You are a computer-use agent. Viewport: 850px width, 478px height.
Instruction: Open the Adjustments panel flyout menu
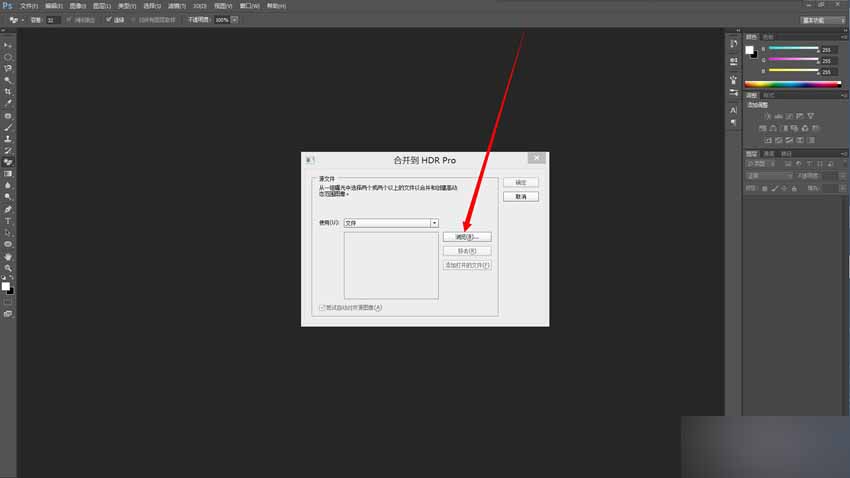click(x=843, y=95)
